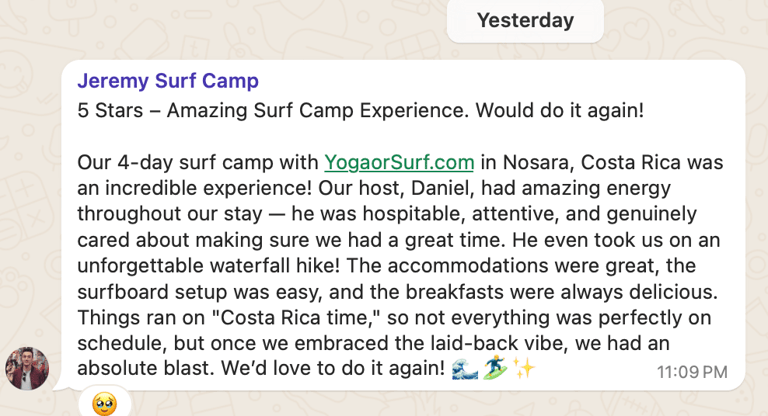Click the surfer emoji in message
This screenshot has height=416, width=768.
pos(496,369)
